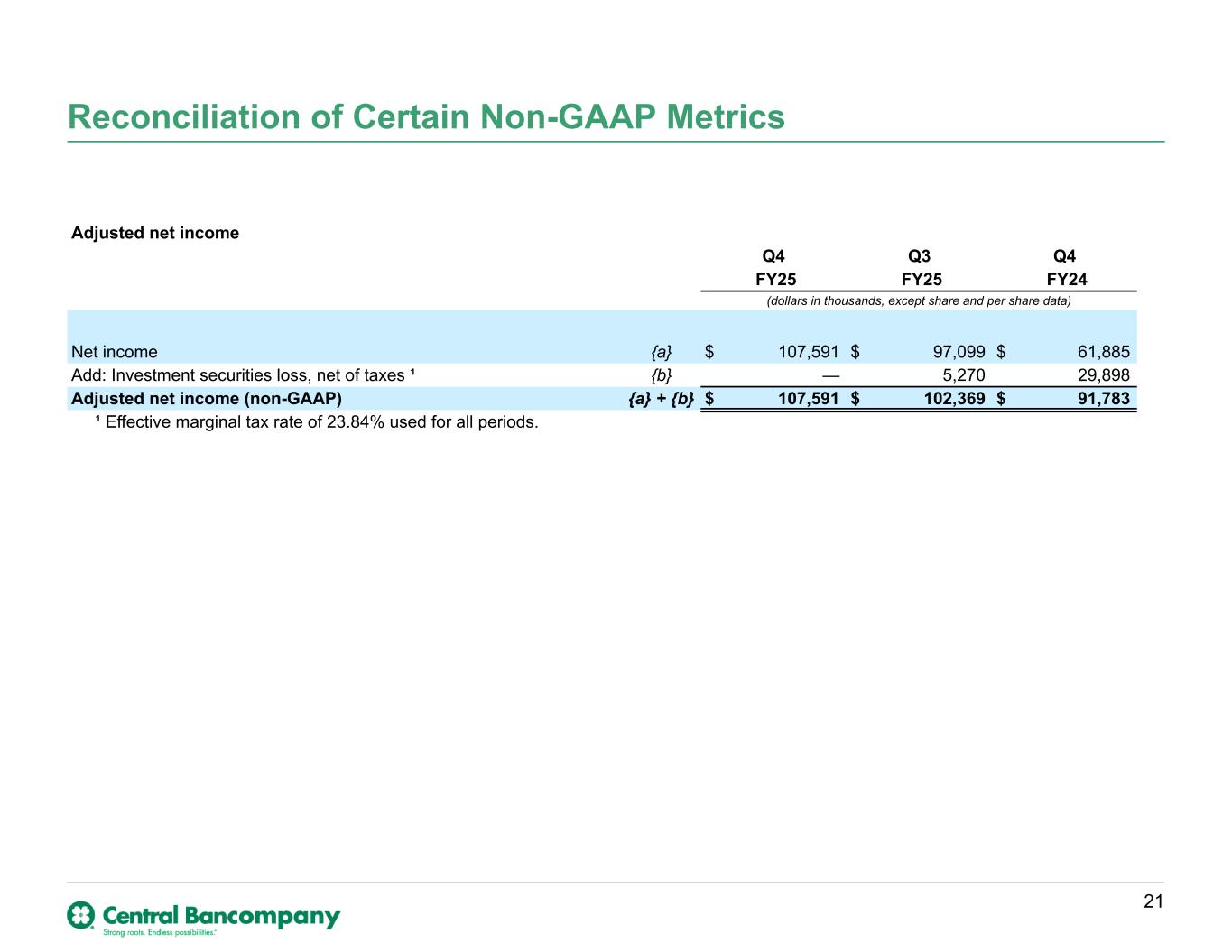The image size is (1232, 952).
Task: Click the Q4 FY24 column header
Action: click(x=1066, y=268)
